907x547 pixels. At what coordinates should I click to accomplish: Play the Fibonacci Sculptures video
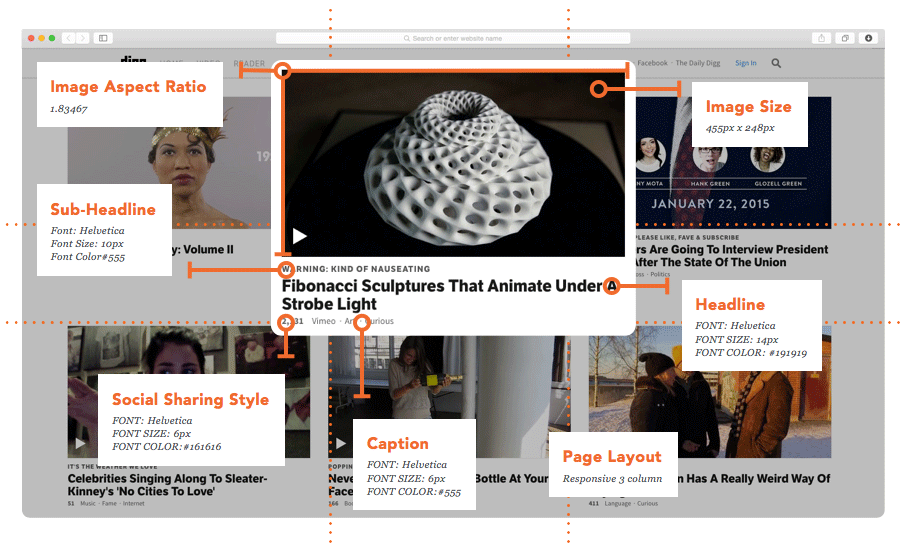(299, 236)
